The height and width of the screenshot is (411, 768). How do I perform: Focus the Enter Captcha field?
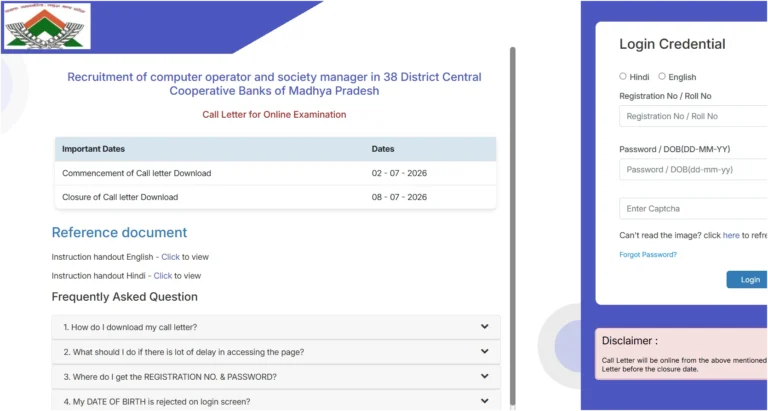(694, 209)
